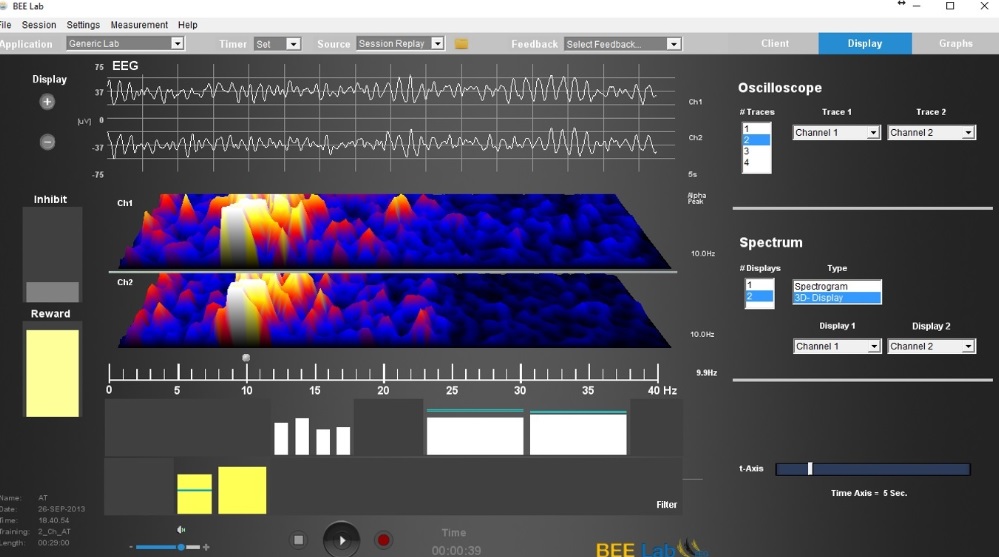The image size is (999, 557).
Task: Click the t-Axis time slider
Action: 810,469
